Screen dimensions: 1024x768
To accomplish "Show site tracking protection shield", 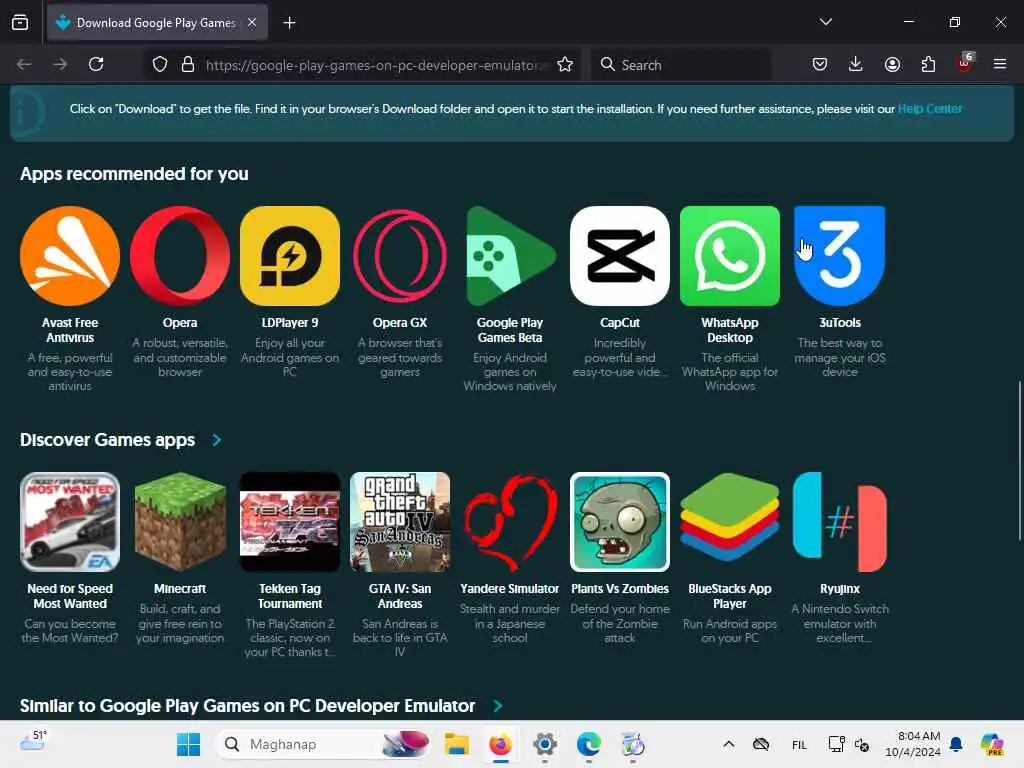I will (160, 64).
